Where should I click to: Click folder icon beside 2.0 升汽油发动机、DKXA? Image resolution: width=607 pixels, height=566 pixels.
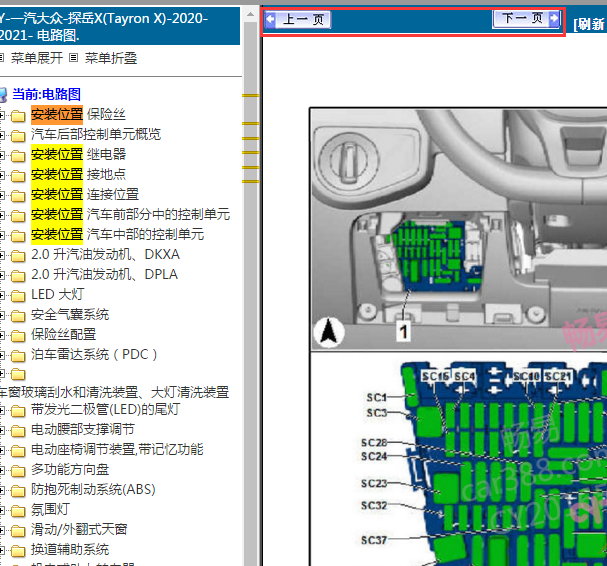(x=18, y=256)
